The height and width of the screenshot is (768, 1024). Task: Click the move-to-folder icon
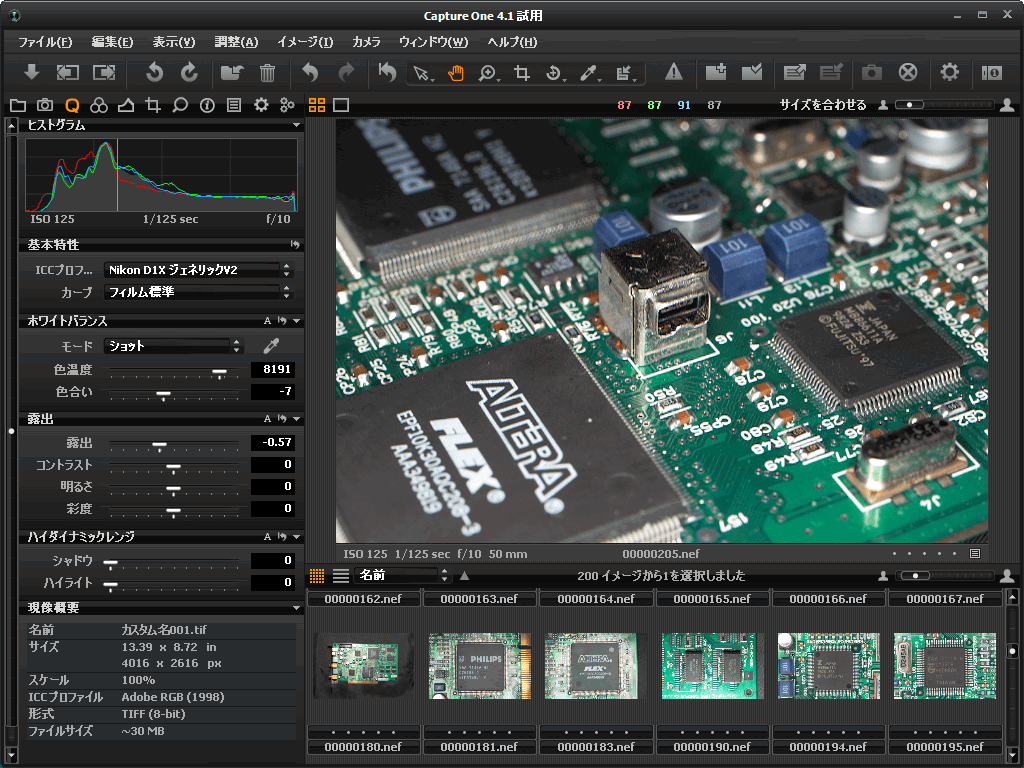pos(232,72)
